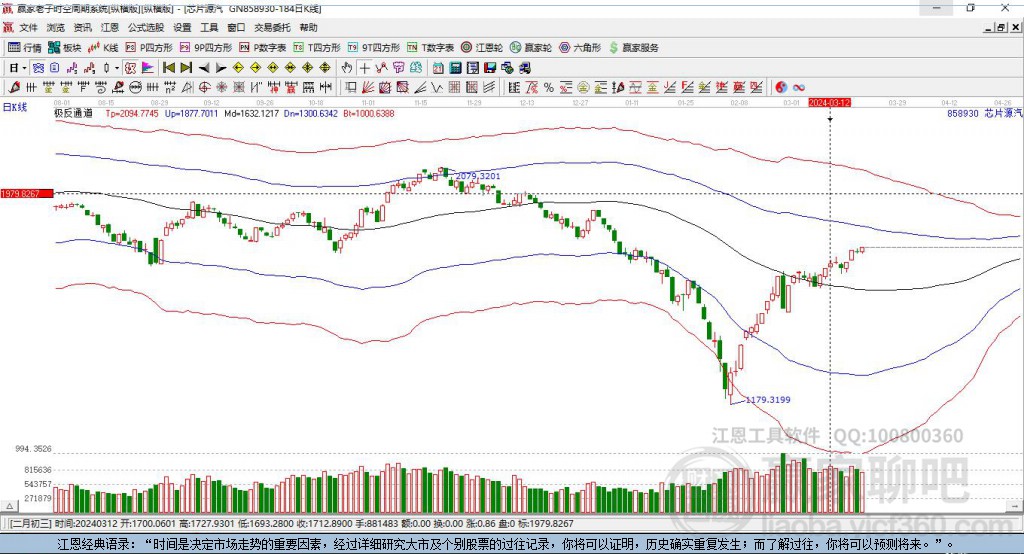Click the black right arrow icon
Screen dimensions: 1024x554
tap(221, 68)
